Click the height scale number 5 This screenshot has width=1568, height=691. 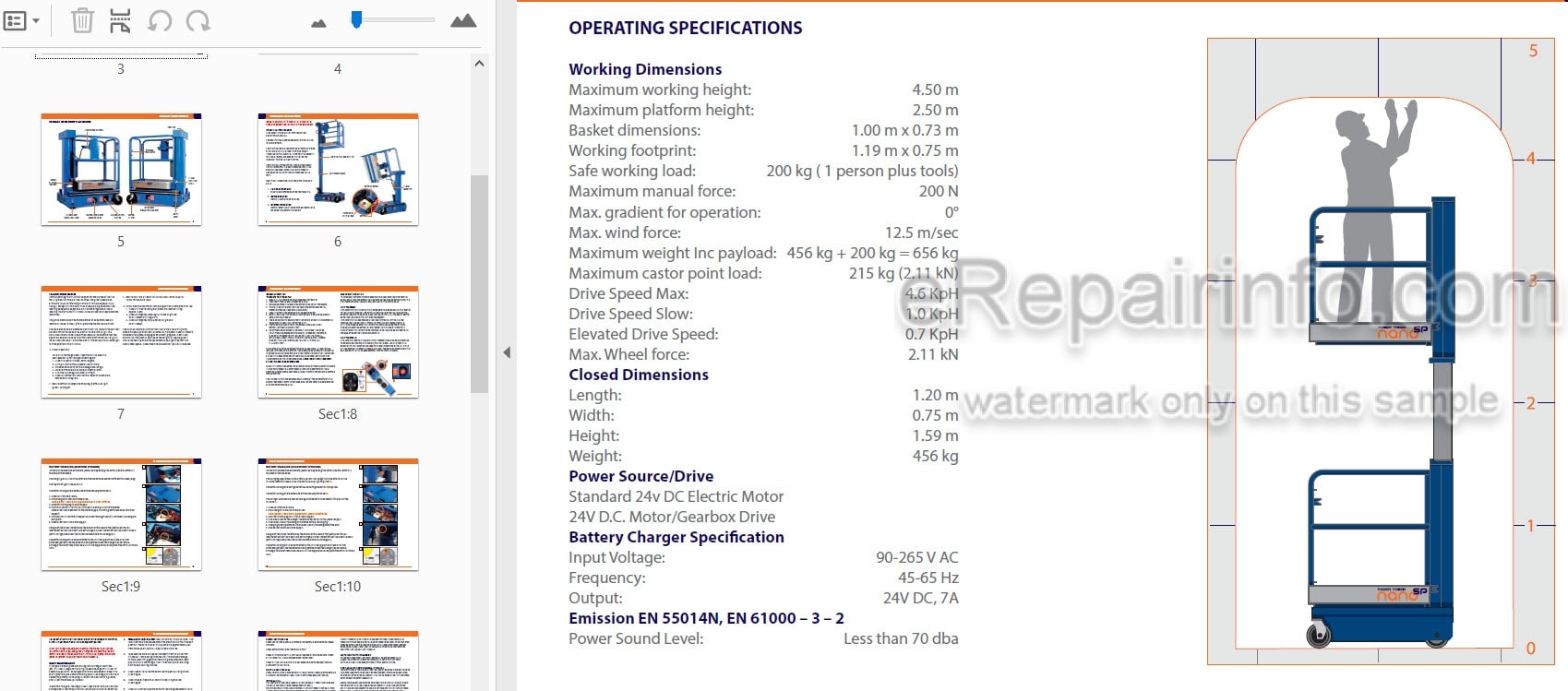(1533, 51)
